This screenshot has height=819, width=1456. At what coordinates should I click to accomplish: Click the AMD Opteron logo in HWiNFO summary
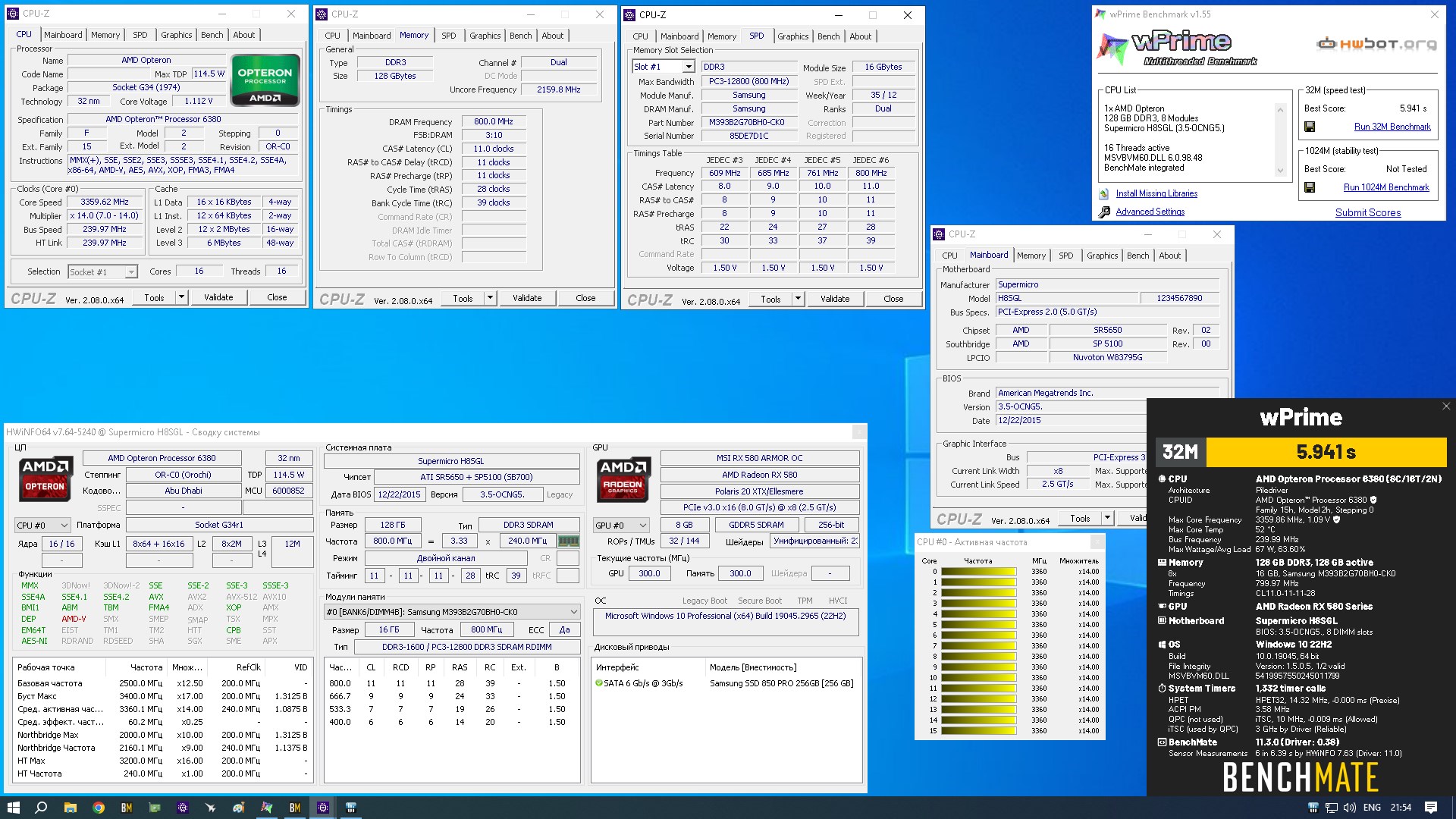coord(45,478)
